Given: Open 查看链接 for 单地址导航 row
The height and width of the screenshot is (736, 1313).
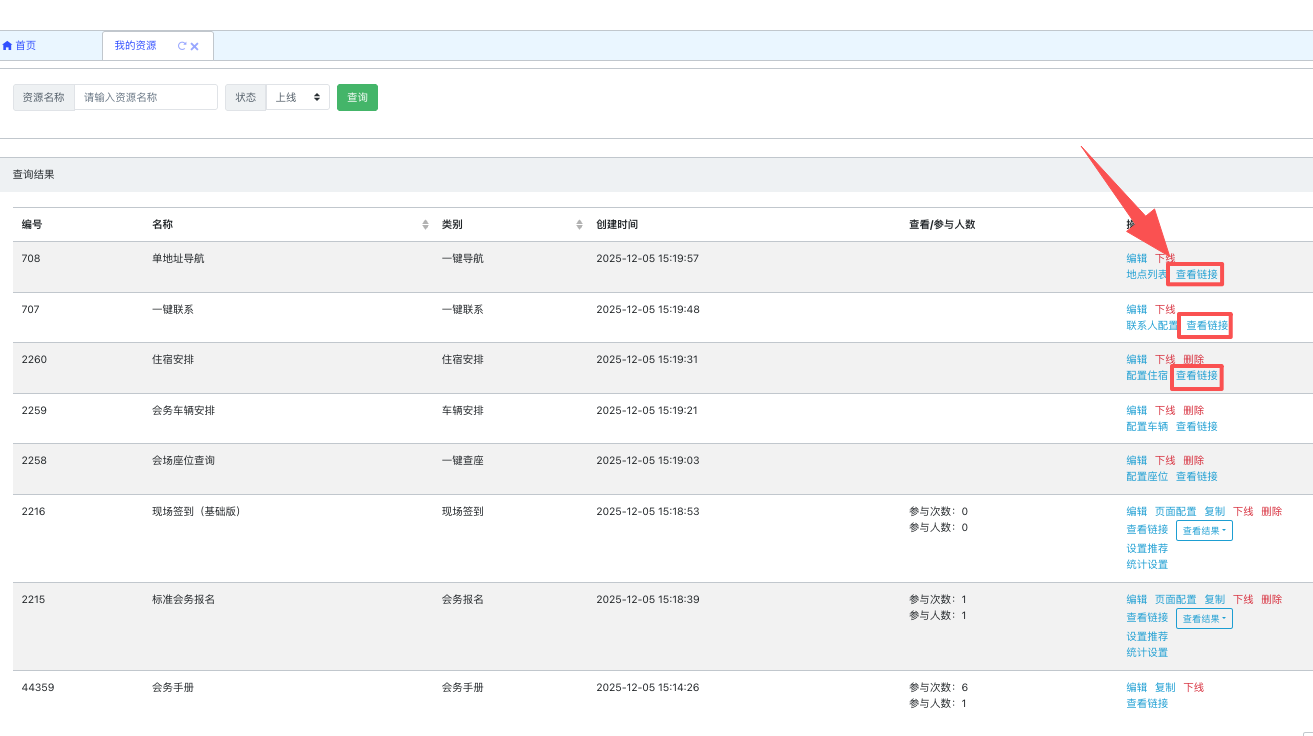Looking at the screenshot, I should (1196, 274).
